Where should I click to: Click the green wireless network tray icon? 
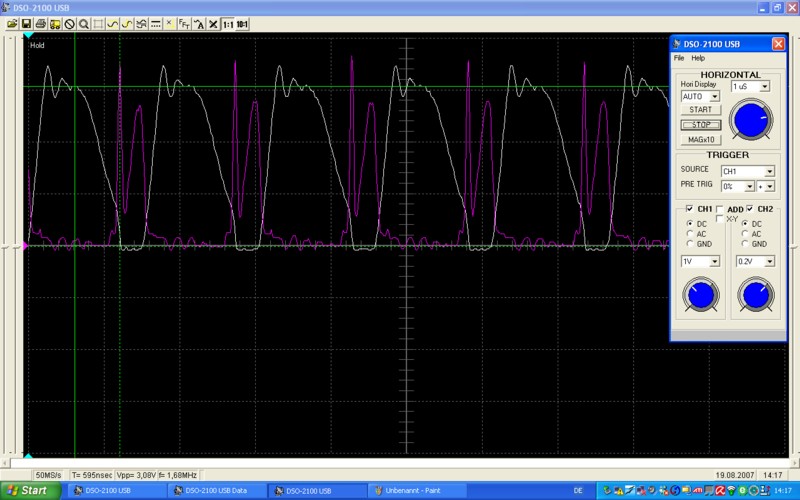731,490
